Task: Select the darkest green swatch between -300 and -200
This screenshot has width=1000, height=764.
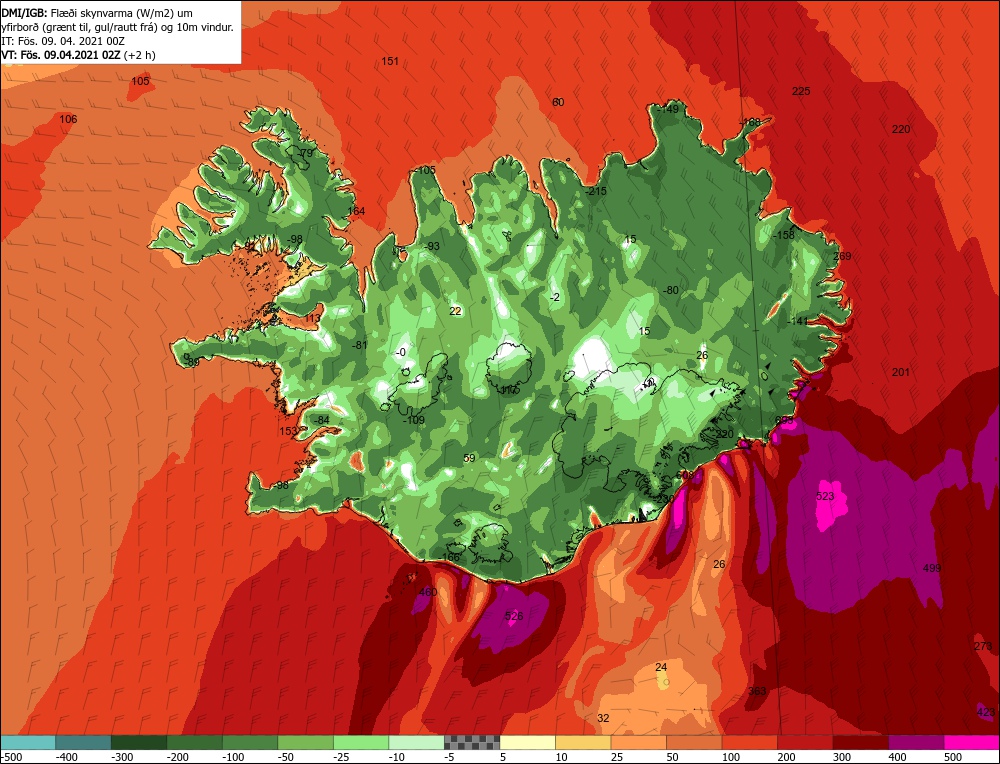Action: coord(139,742)
